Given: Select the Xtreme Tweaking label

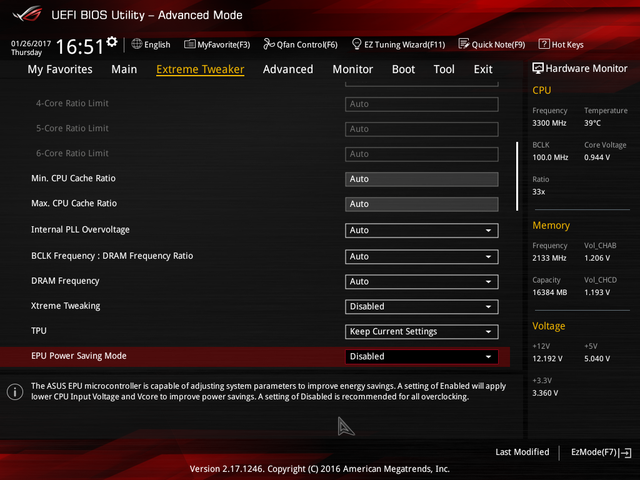Looking at the screenshot, I should click(65, 306).
